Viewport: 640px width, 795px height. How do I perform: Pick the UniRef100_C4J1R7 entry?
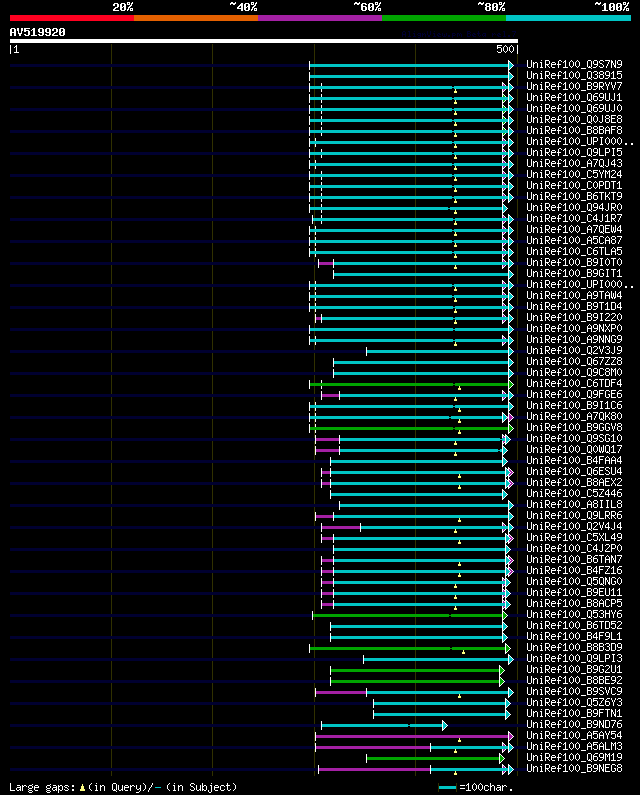574,219
